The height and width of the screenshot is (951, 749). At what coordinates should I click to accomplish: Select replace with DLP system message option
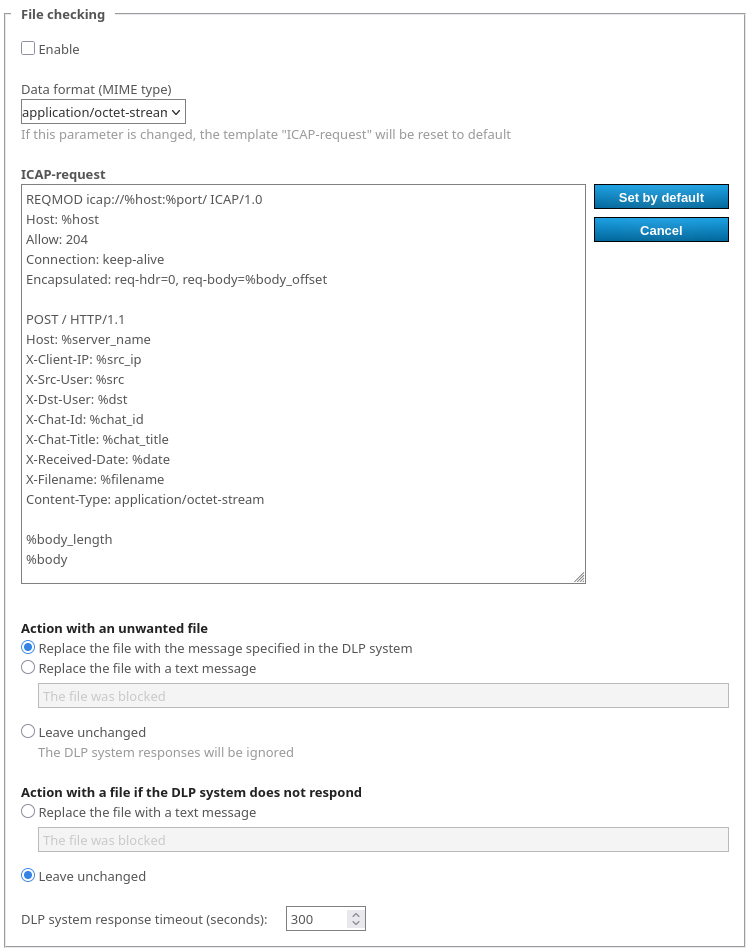pyautogui.click(x=28, y=648)
